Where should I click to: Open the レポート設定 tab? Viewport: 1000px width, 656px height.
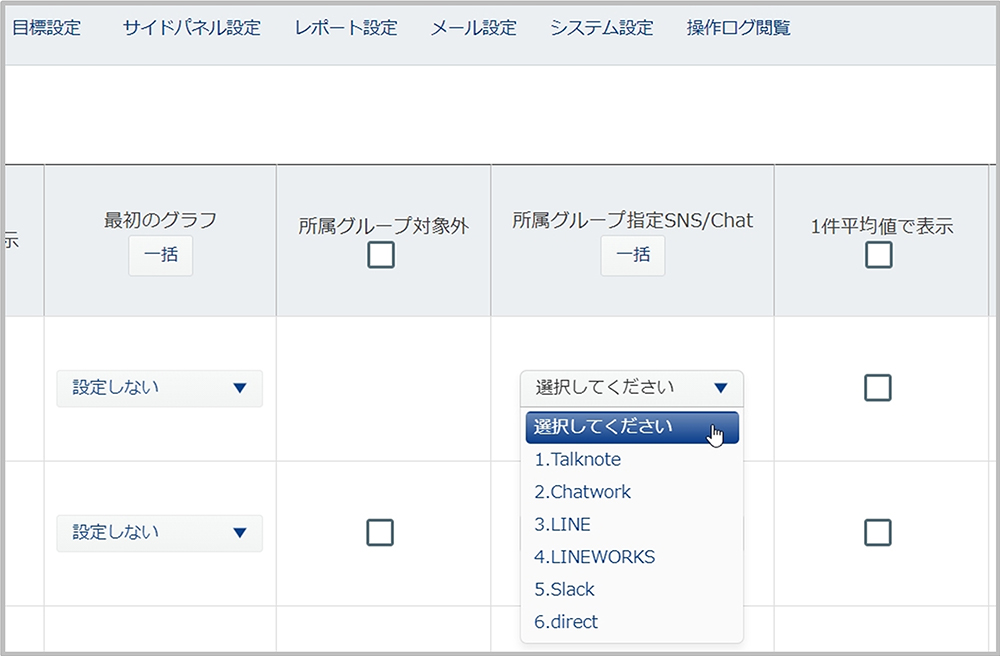(x=346, y=28)
